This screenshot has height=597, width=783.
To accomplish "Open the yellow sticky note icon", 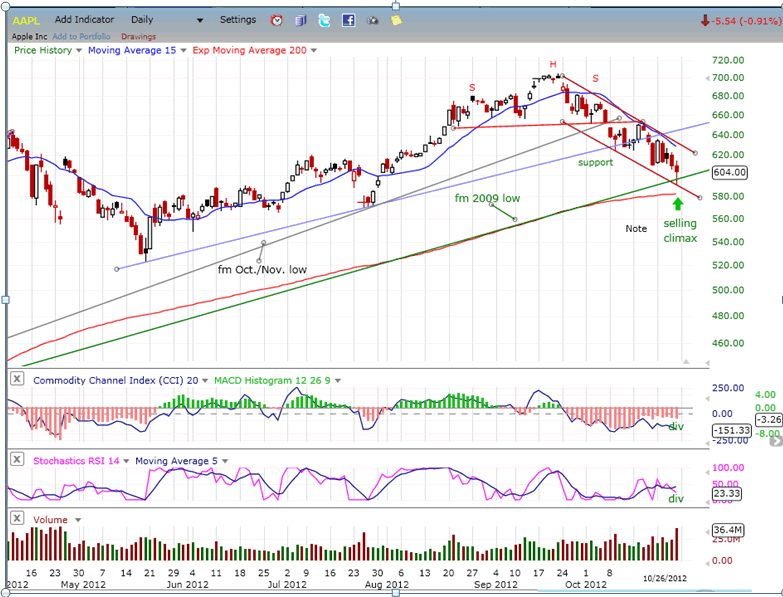I will [396, 20].
